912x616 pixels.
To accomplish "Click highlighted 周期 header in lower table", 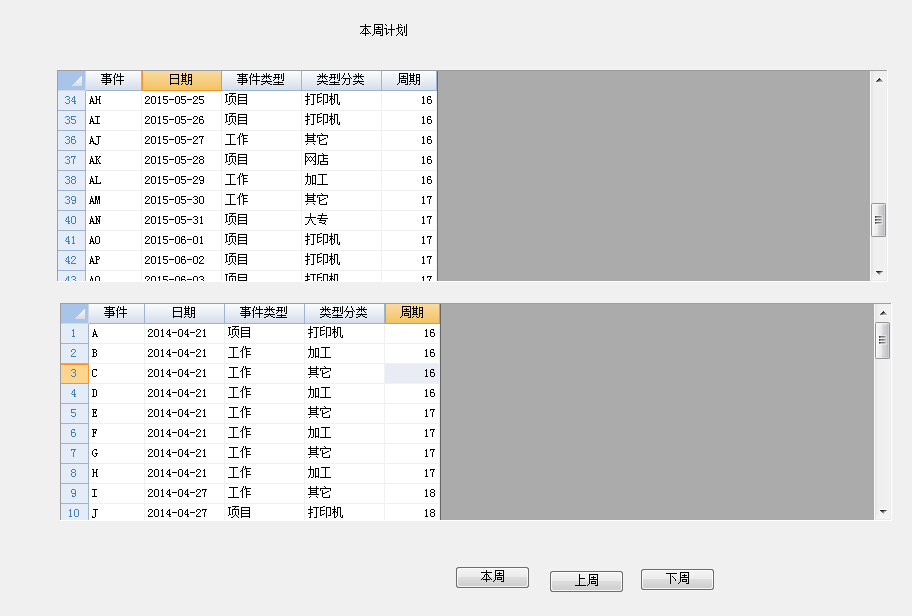I will click(412, 313).
